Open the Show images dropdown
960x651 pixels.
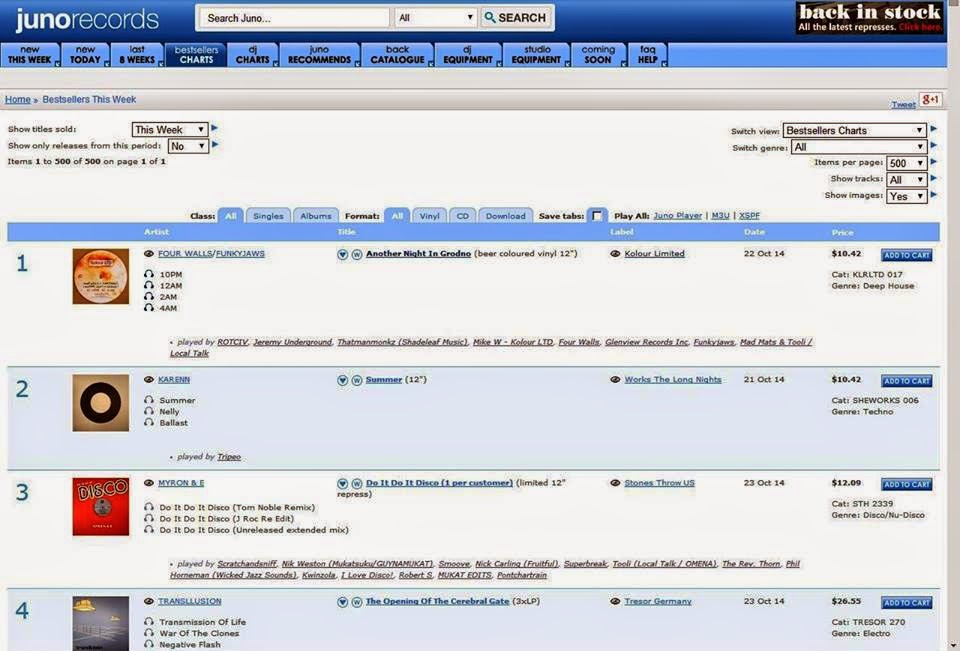pyautogui.click(x=906, y=196)
